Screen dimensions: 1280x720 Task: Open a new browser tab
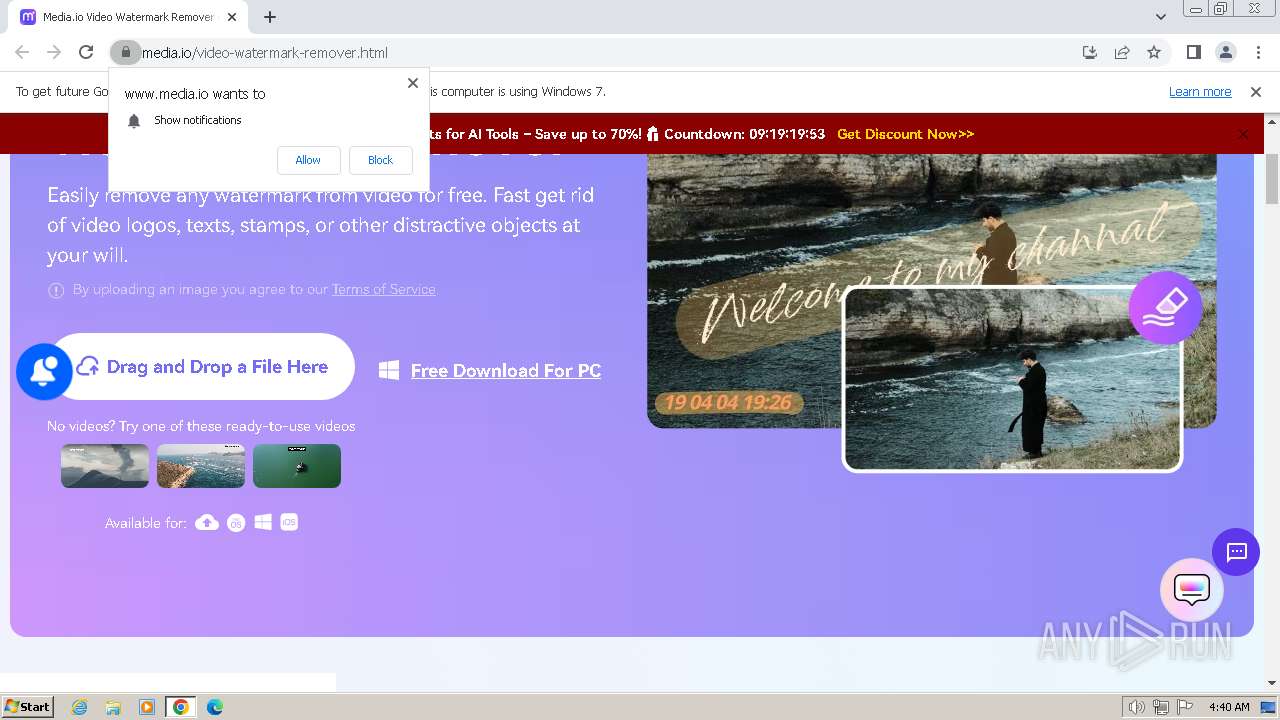point(270,17)
